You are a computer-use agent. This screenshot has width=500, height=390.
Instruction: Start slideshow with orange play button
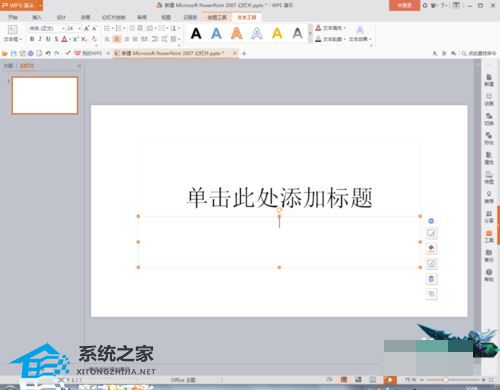point(390,380)
